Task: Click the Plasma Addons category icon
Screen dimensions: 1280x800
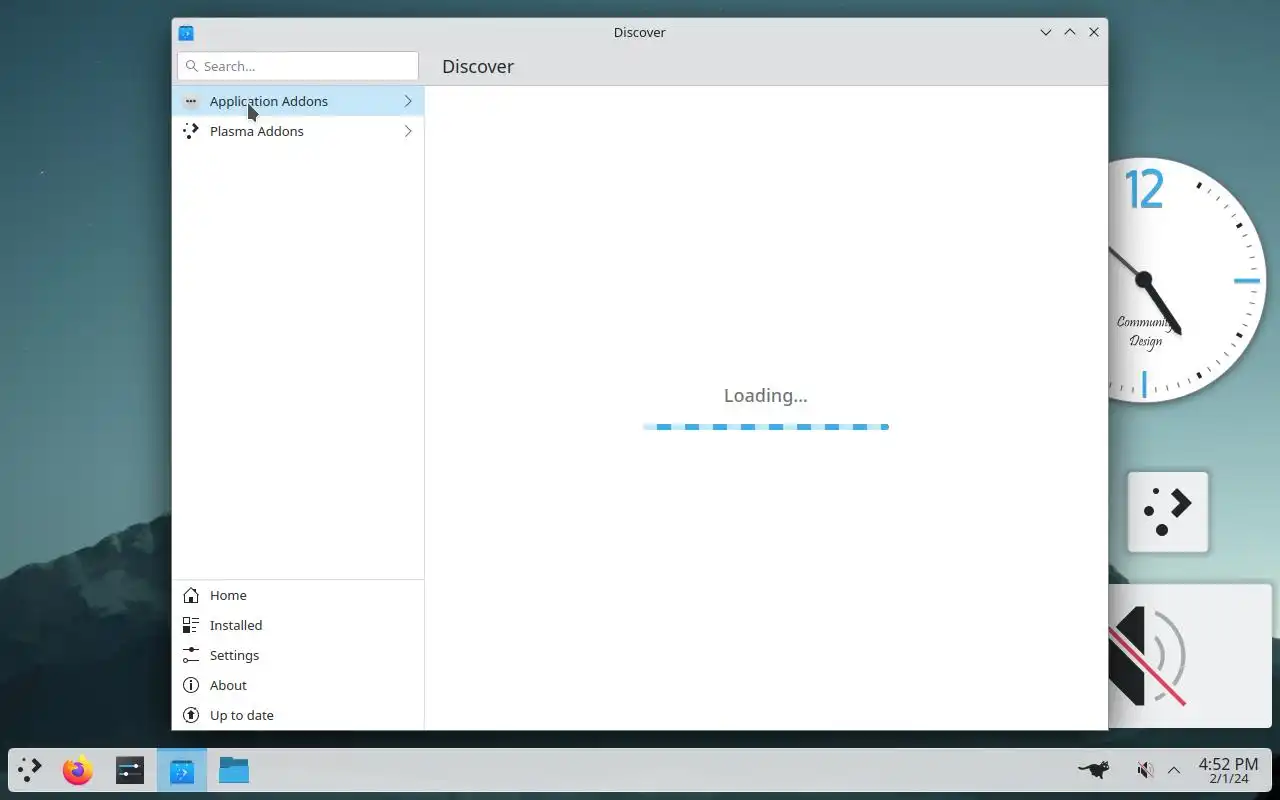Action: [x=191, y=131]
